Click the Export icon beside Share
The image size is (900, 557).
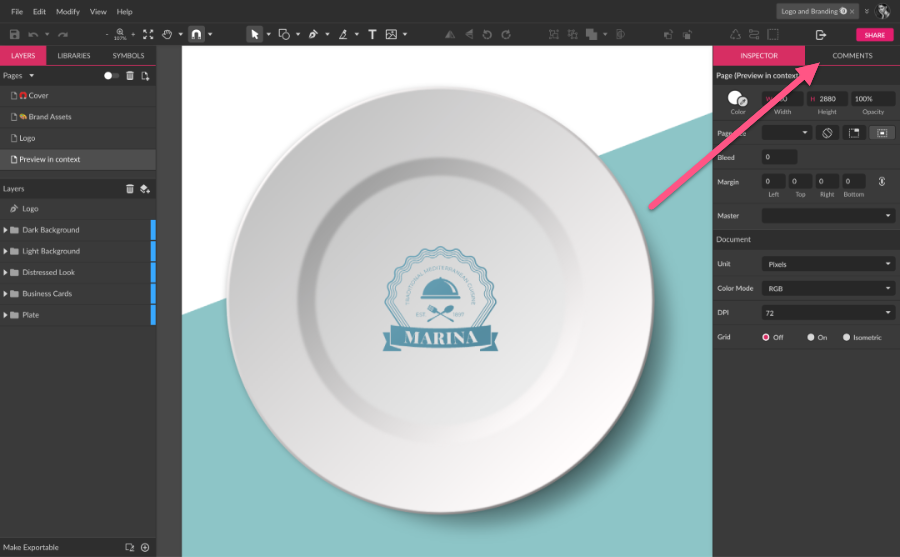(821, 34)
